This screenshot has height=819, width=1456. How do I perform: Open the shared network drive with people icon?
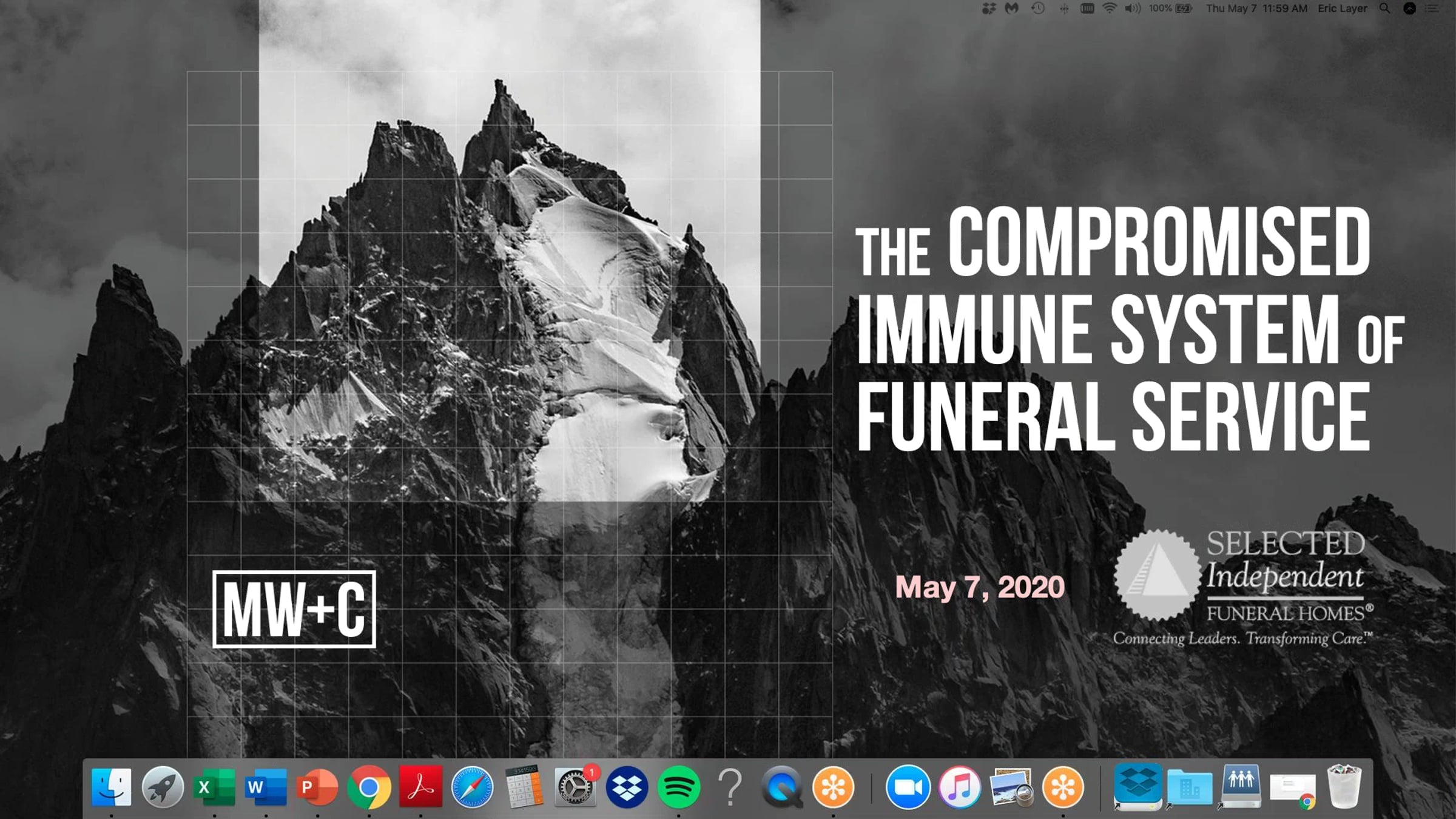pyautogui.click(x=1241, y=787)
